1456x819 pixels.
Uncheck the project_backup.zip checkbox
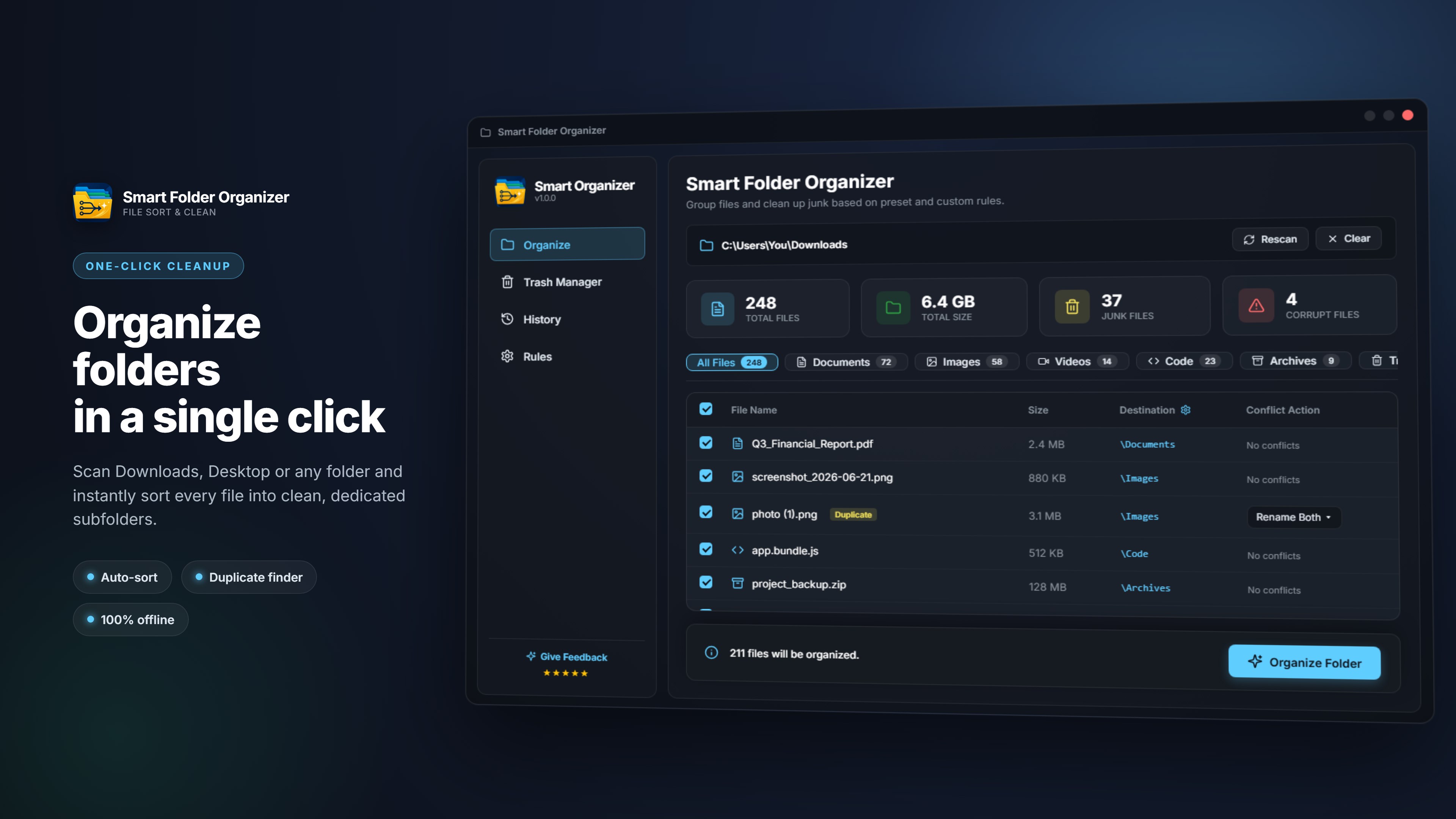(706, 582)
